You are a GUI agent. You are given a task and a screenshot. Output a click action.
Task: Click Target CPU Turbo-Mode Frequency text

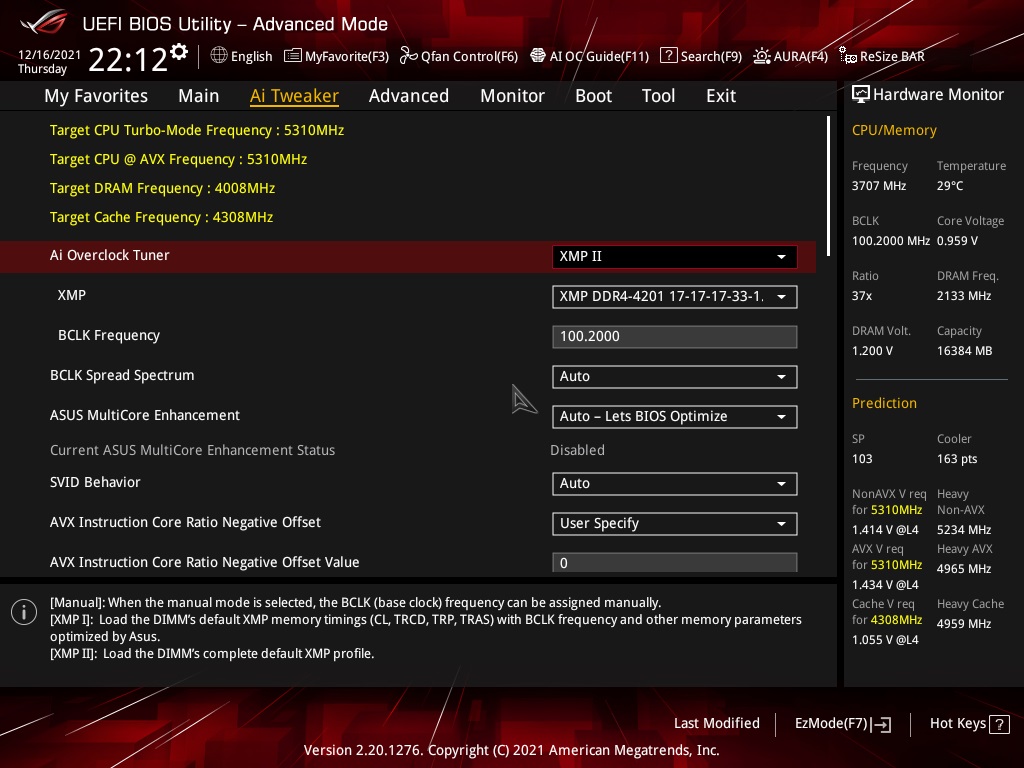pos(197,131)
